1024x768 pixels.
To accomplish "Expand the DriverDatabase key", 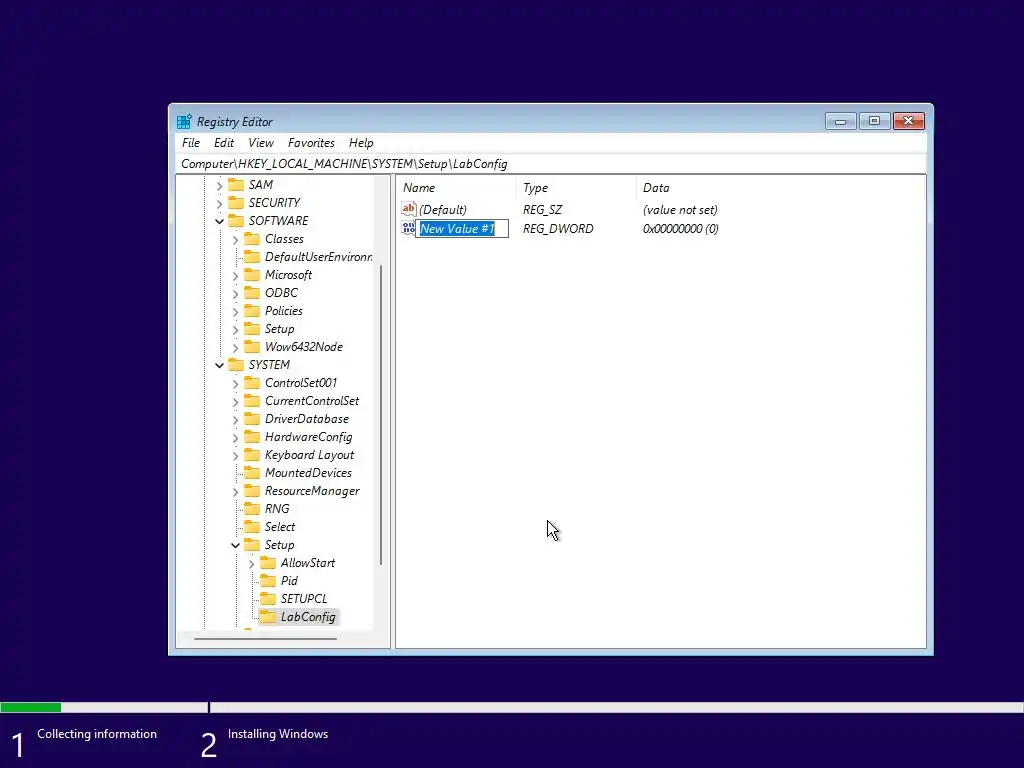I will 235,419.
